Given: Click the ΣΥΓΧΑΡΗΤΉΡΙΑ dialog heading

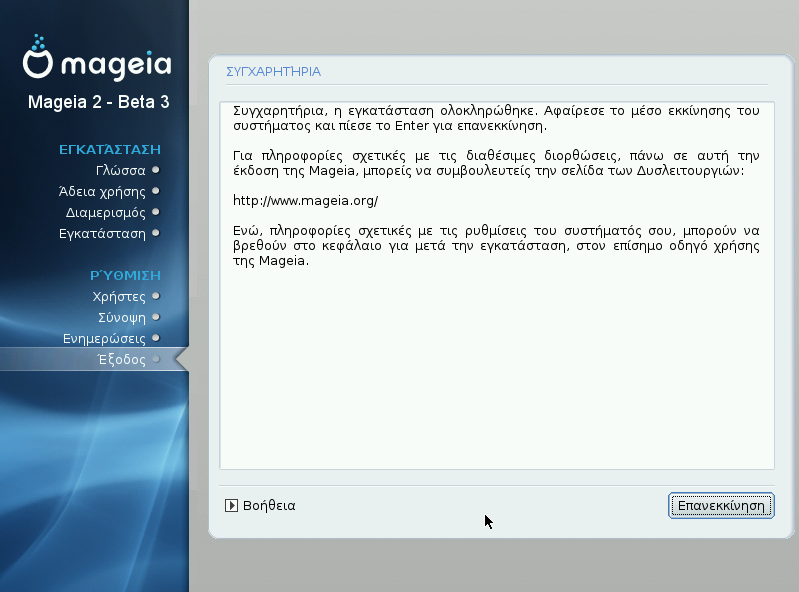Looking at the screenshot, I should point(273,71).
